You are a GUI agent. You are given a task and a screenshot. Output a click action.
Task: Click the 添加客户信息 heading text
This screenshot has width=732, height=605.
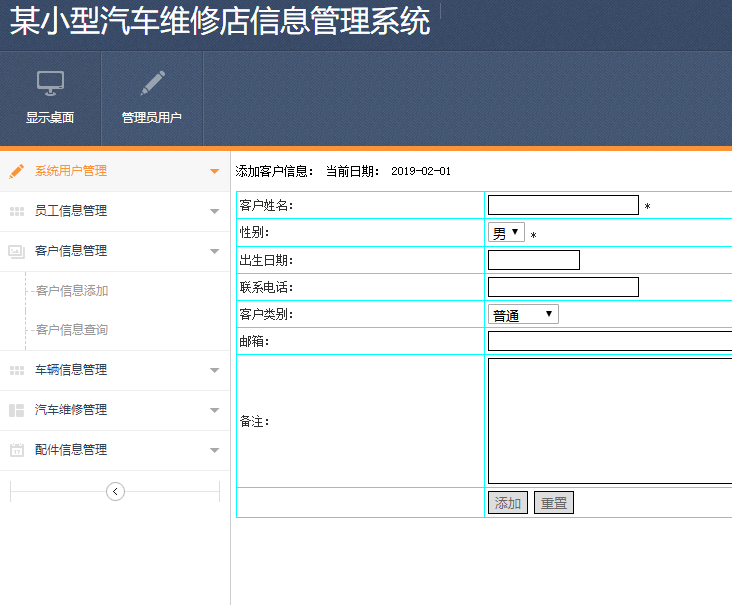click(x=274, y=171)
